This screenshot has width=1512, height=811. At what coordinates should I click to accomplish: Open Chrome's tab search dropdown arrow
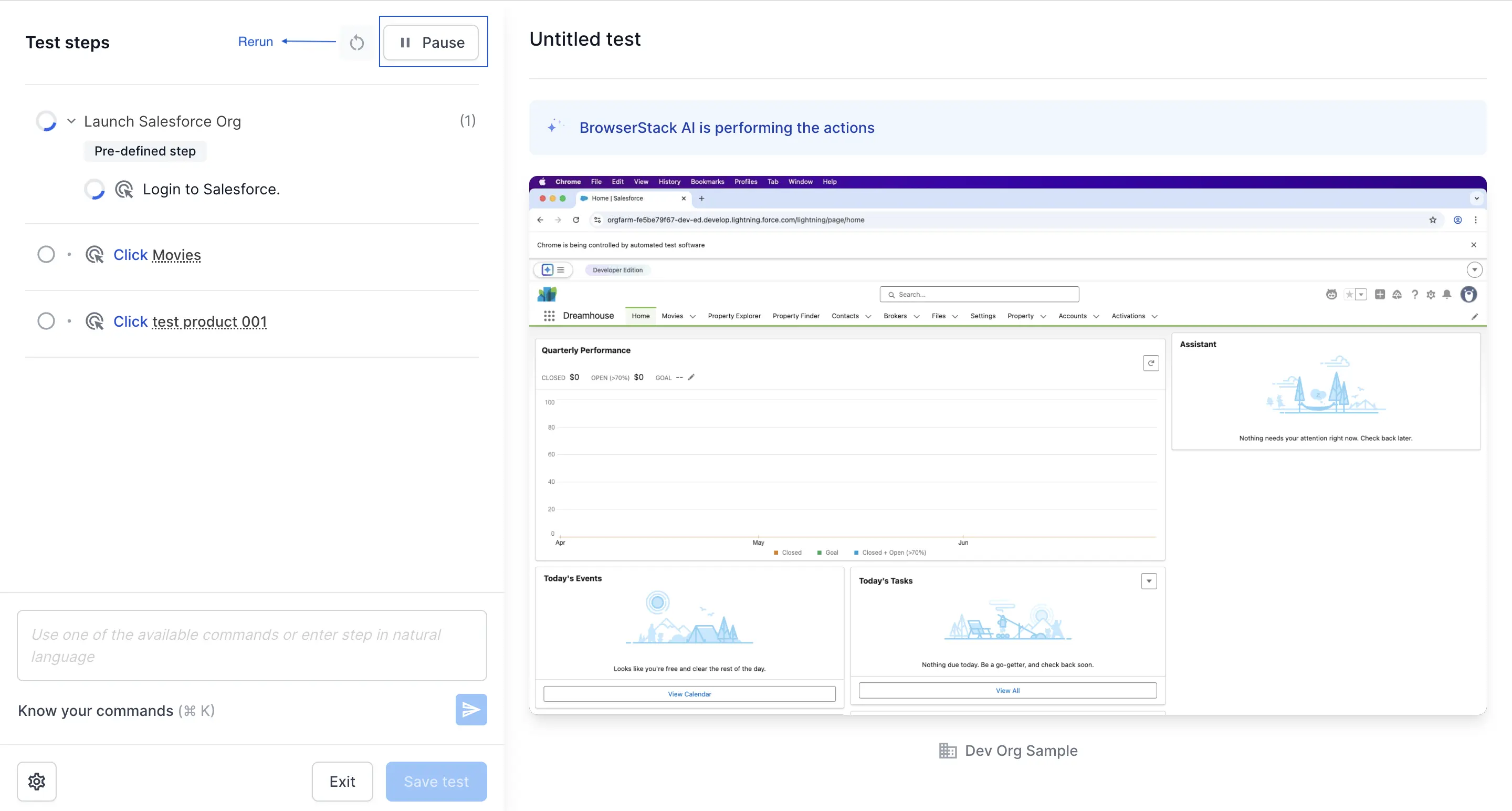1476,199
